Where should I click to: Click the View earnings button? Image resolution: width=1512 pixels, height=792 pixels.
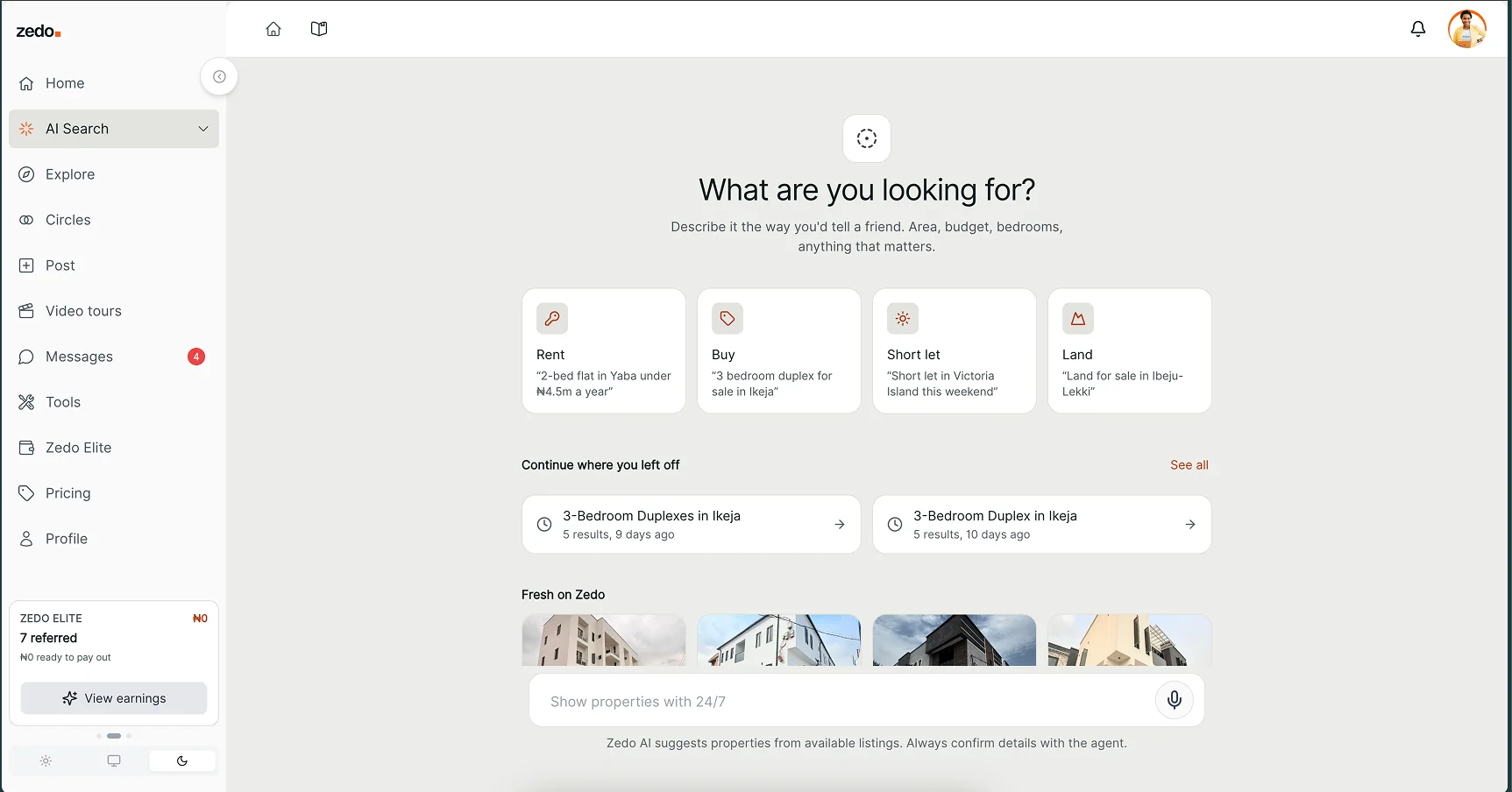coord(114,698)
